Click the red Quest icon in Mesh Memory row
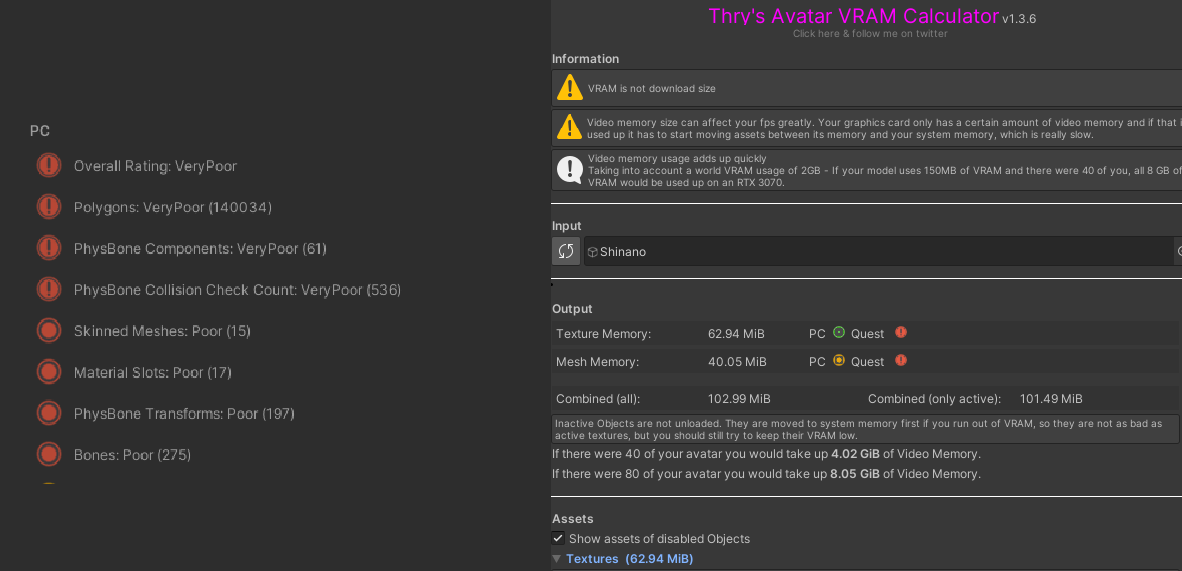Screen dimensions: 1182x571 point(900,361)
